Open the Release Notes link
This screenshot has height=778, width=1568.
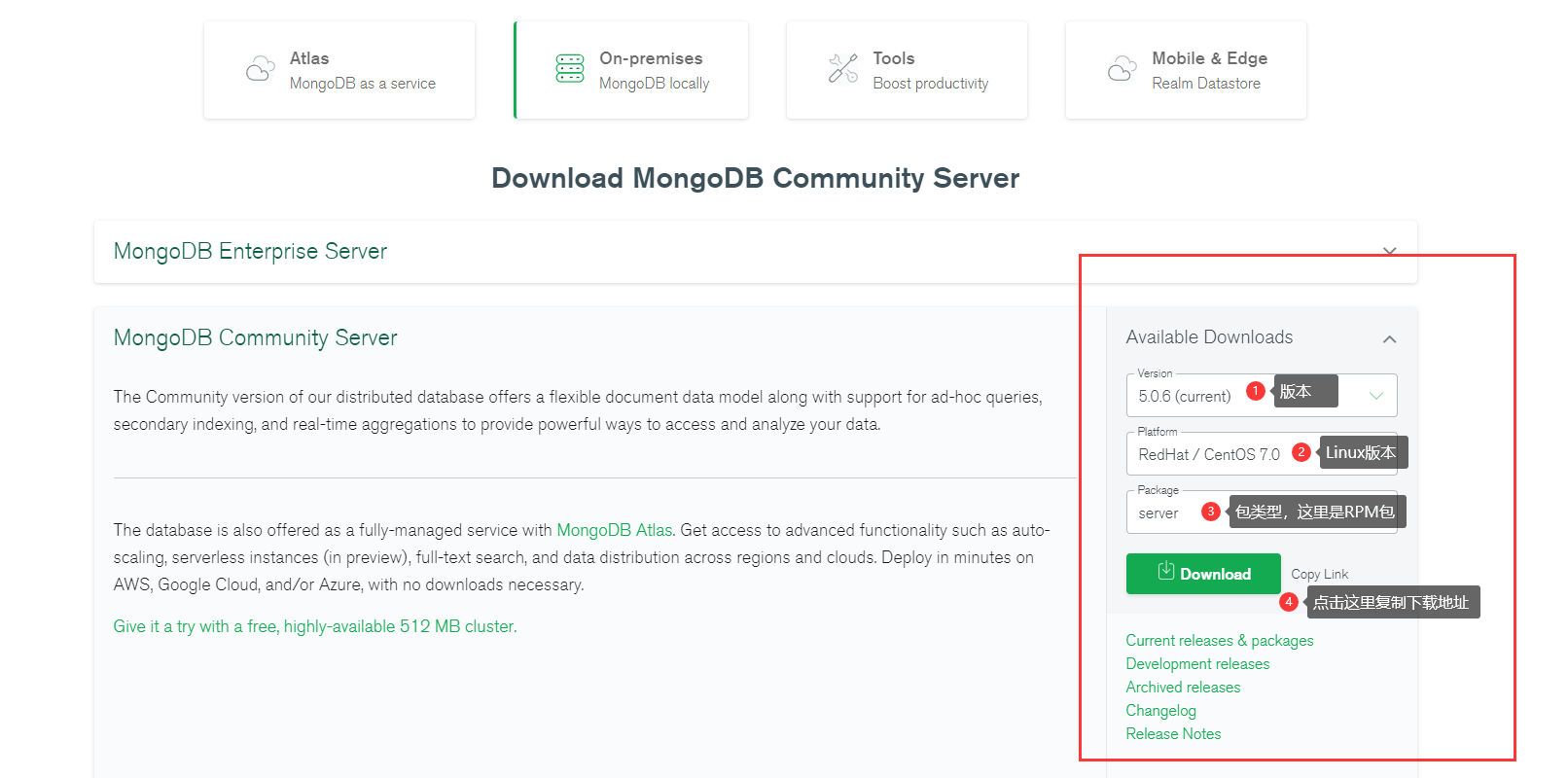[1173, 734]
